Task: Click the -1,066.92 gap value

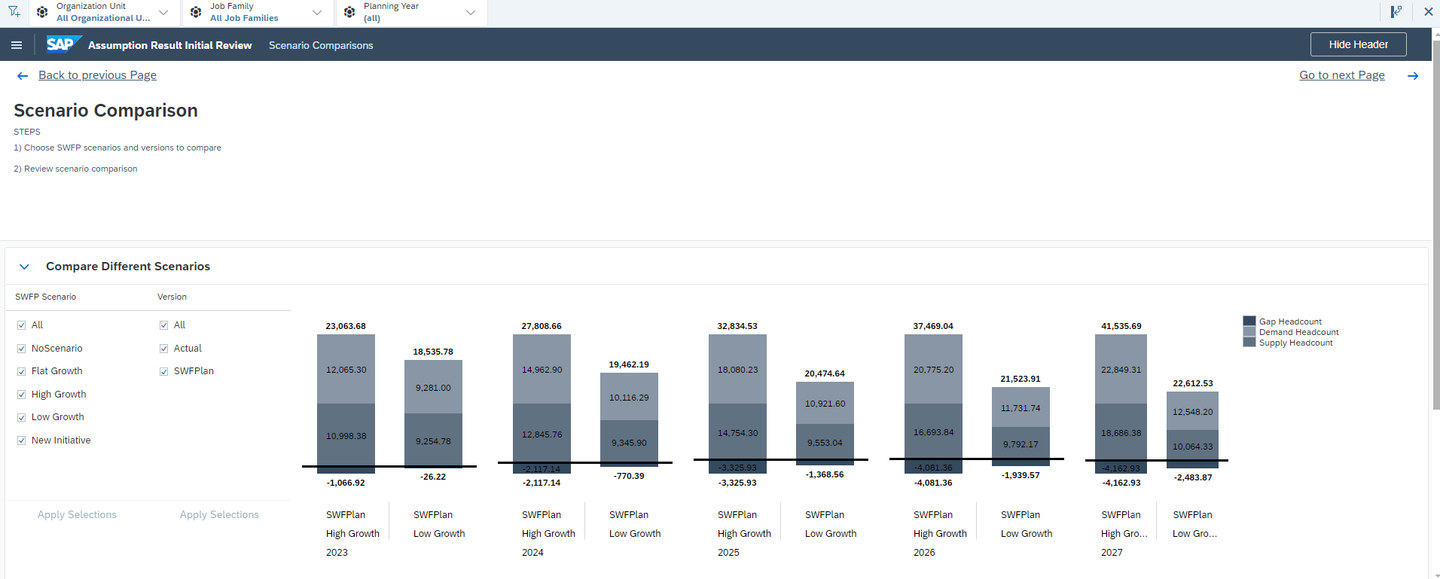Action: (346, 483)
